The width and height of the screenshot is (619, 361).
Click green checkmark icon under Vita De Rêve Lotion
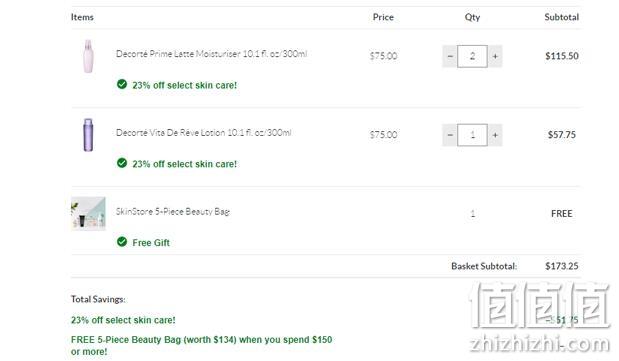click(x=122, y=163)
